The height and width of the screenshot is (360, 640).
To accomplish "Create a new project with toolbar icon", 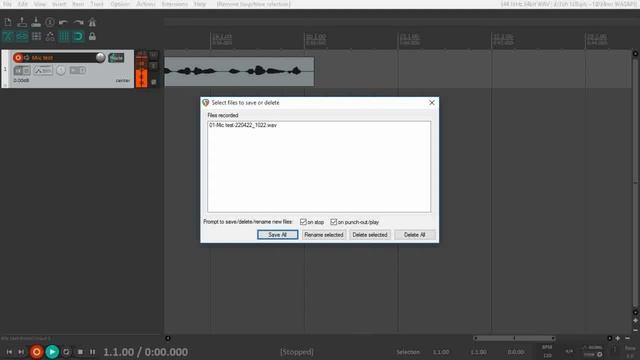I will pyautogui.click(x=8, y=22).
